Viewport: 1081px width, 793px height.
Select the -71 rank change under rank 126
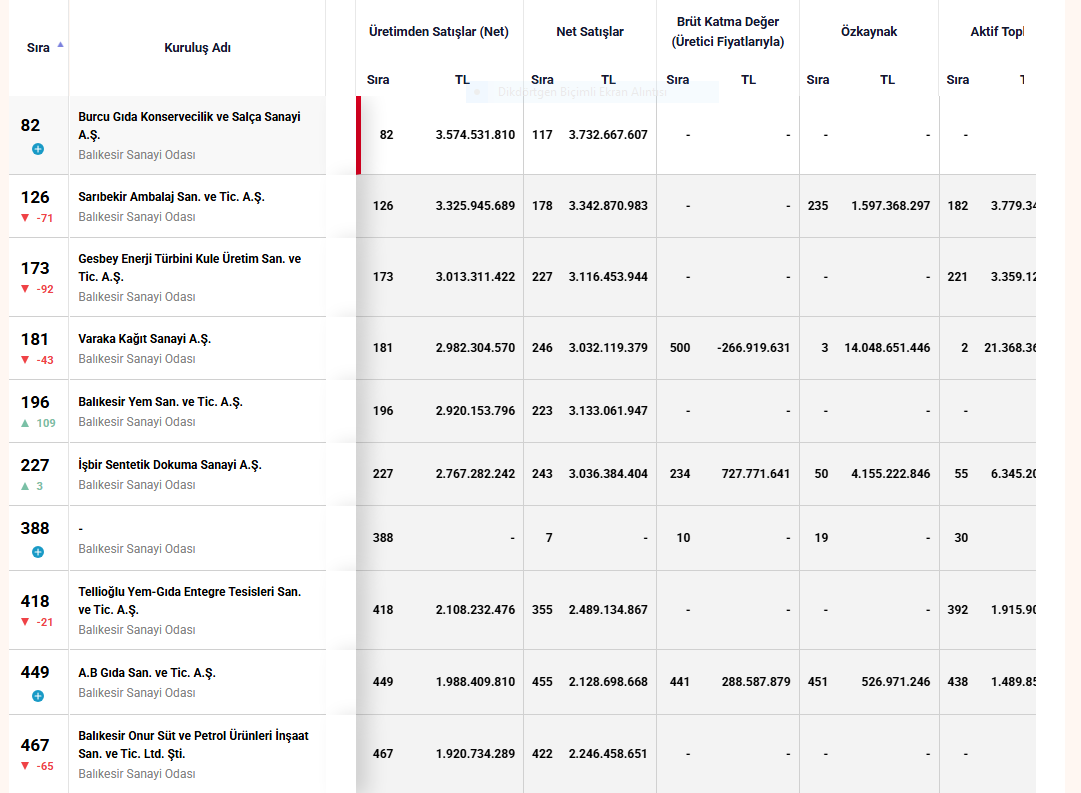tap(37, 218)
